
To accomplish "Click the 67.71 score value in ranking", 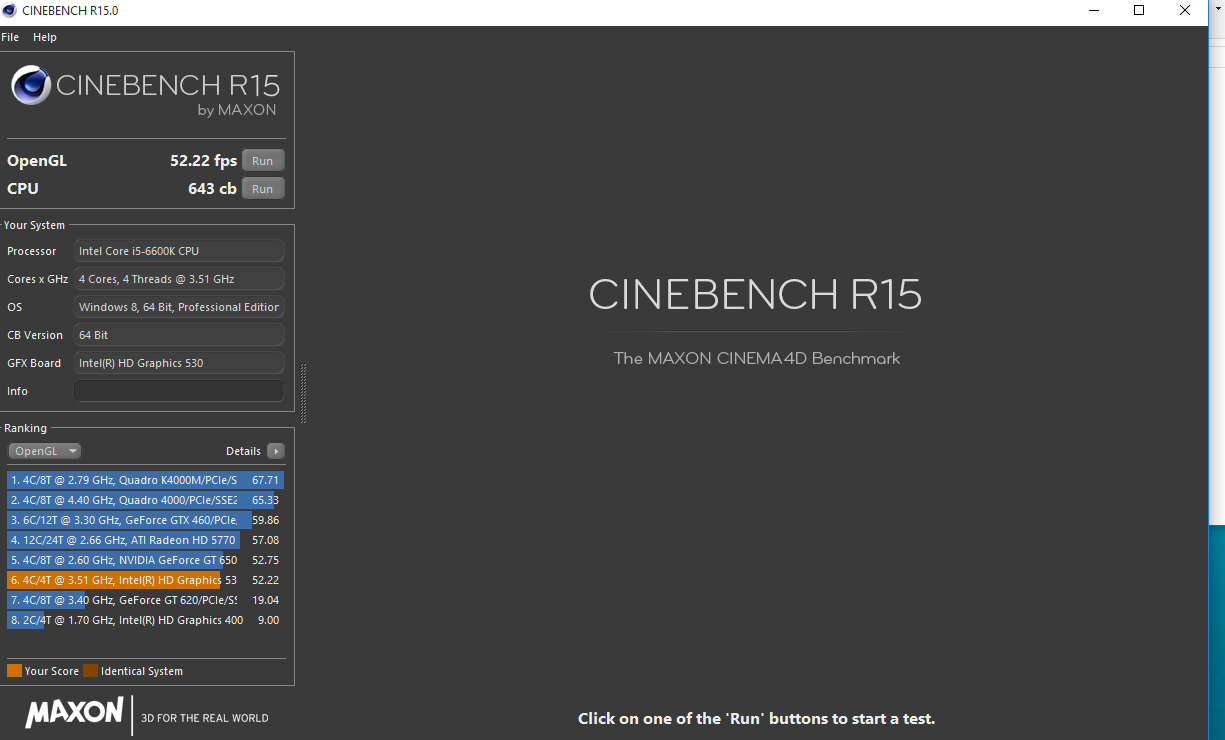I will pyautogui.click(x=265, y=480).
